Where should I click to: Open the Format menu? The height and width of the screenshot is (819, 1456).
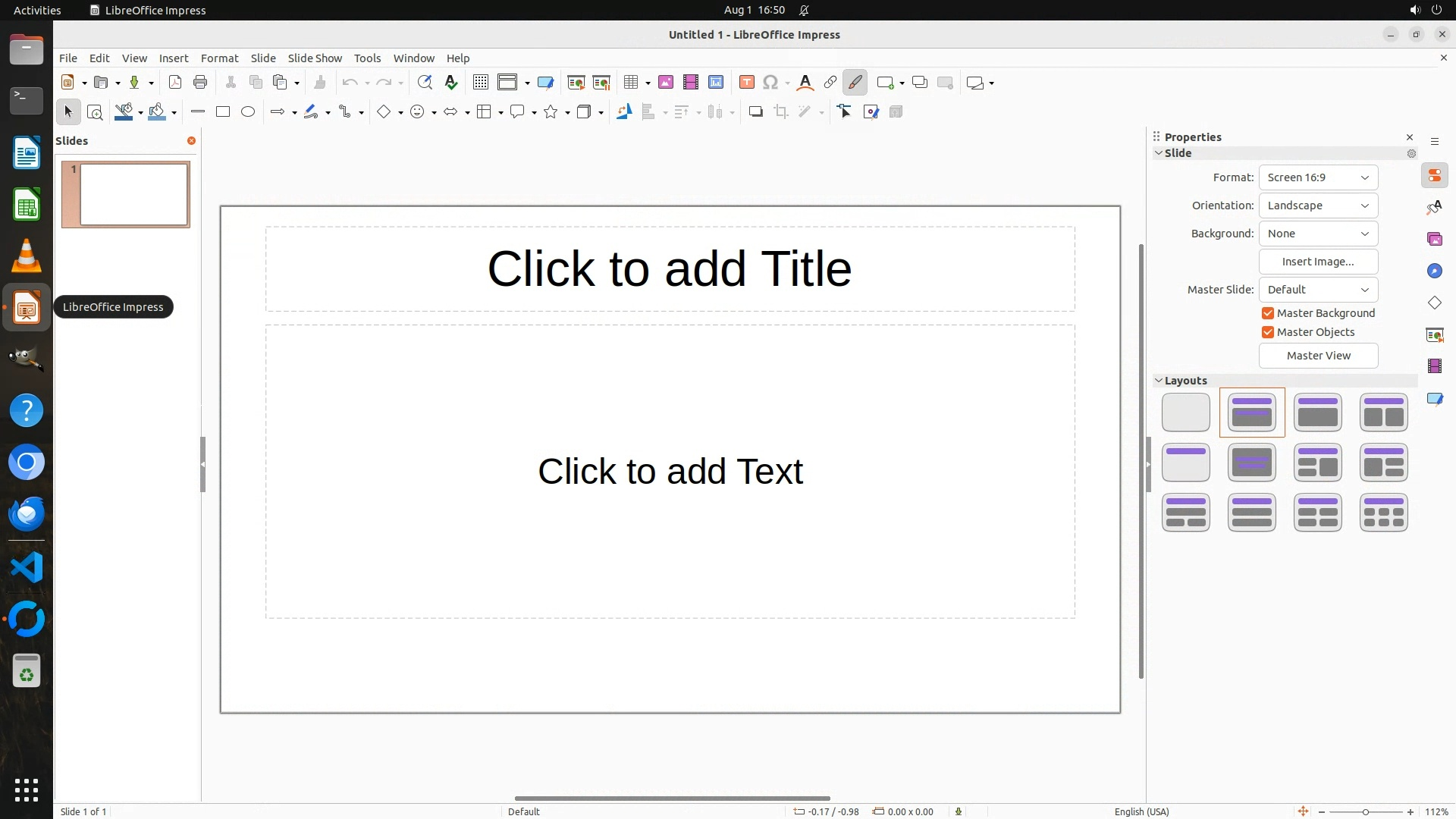point(219,58)
